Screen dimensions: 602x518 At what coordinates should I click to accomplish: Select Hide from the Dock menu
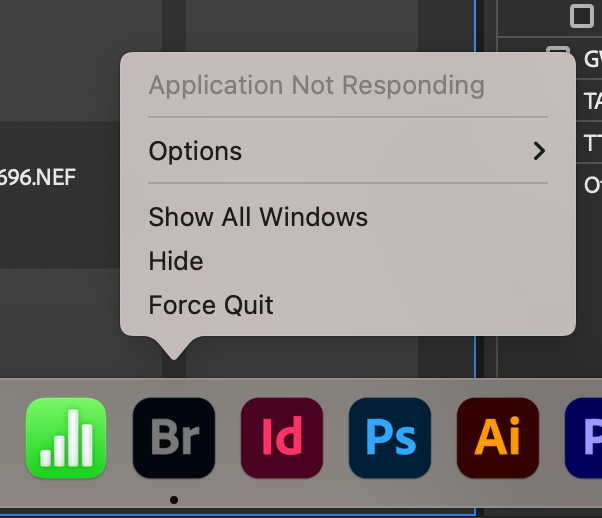click(x=176, y=261)
